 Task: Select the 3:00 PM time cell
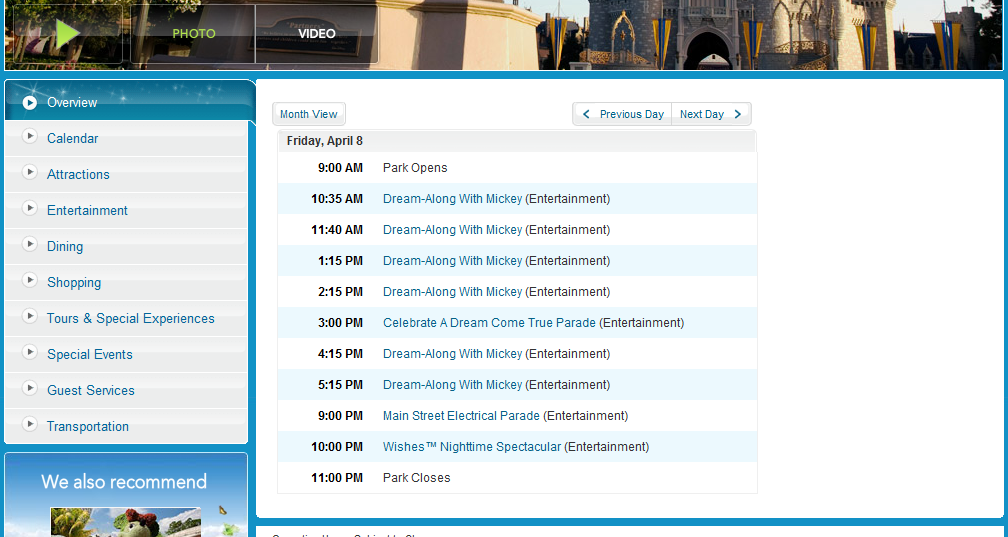(340, 323)
